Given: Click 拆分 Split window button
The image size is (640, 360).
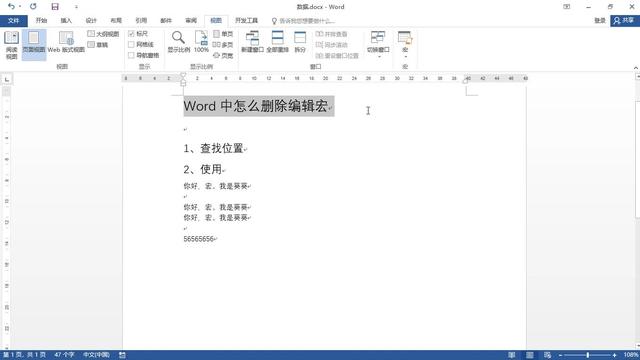Looking at the screenshot, I should [x=300, y=42].
